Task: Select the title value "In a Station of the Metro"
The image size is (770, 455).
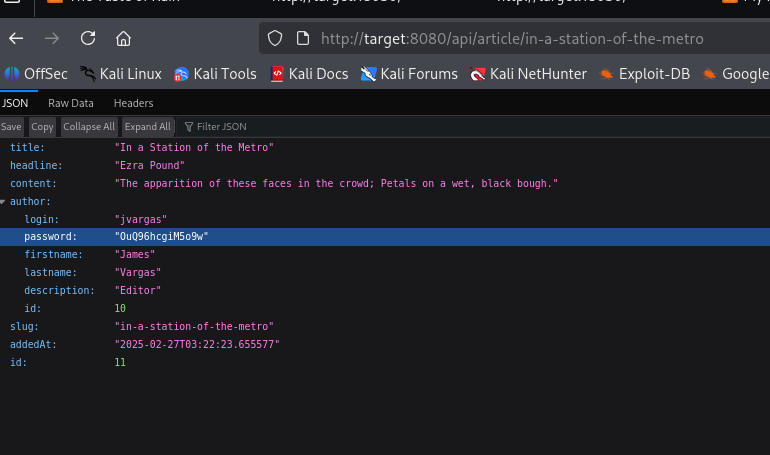Action: [x=194, y=147]
